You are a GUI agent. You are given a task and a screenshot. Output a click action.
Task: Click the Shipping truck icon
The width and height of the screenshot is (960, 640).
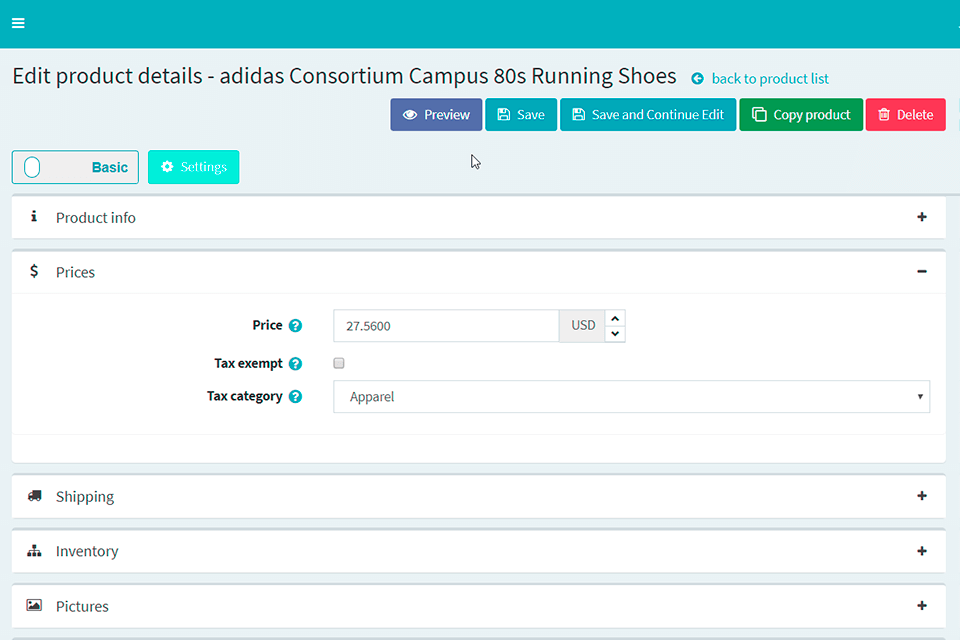pos(35,496)
